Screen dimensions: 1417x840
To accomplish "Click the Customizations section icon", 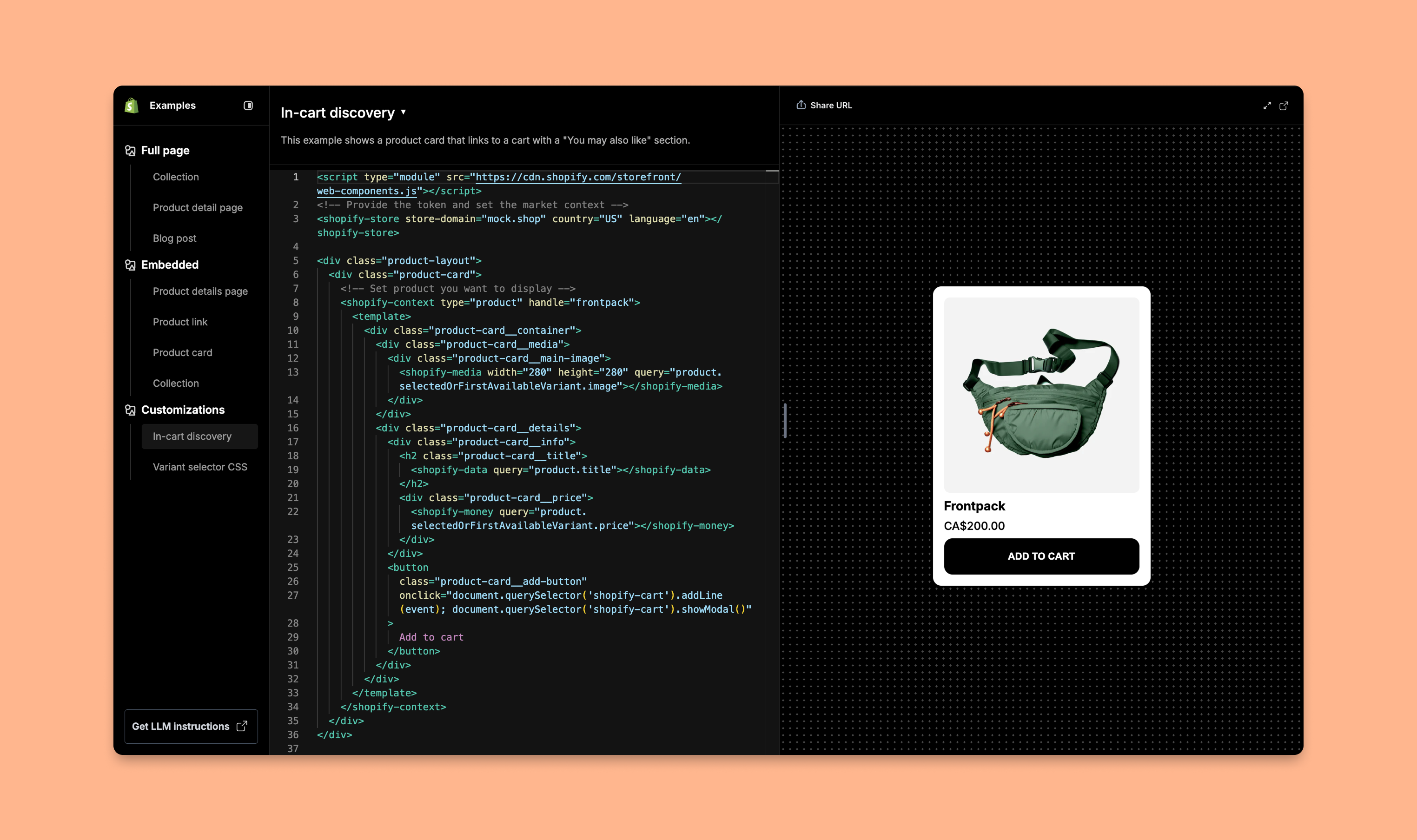I will (x=130, y=410).
